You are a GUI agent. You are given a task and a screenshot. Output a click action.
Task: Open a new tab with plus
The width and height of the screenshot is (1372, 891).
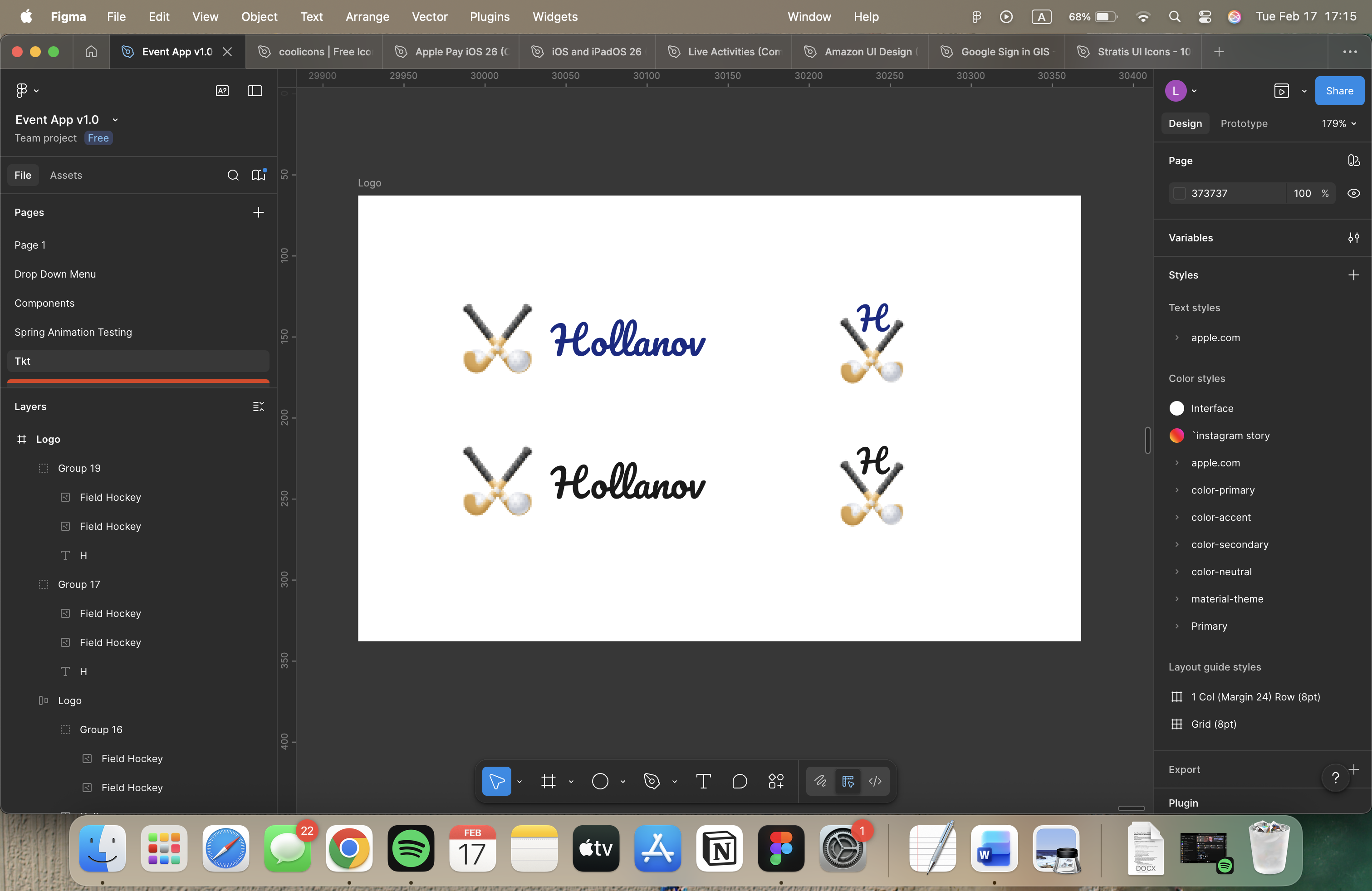1219,52
